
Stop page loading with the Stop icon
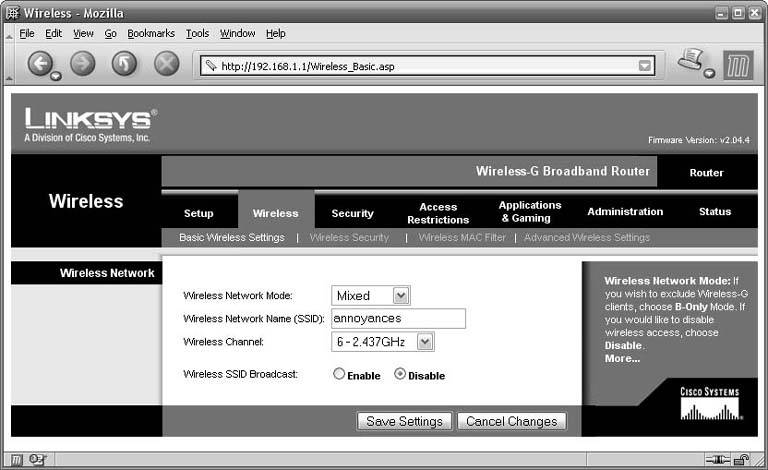[x=166, y=65]
